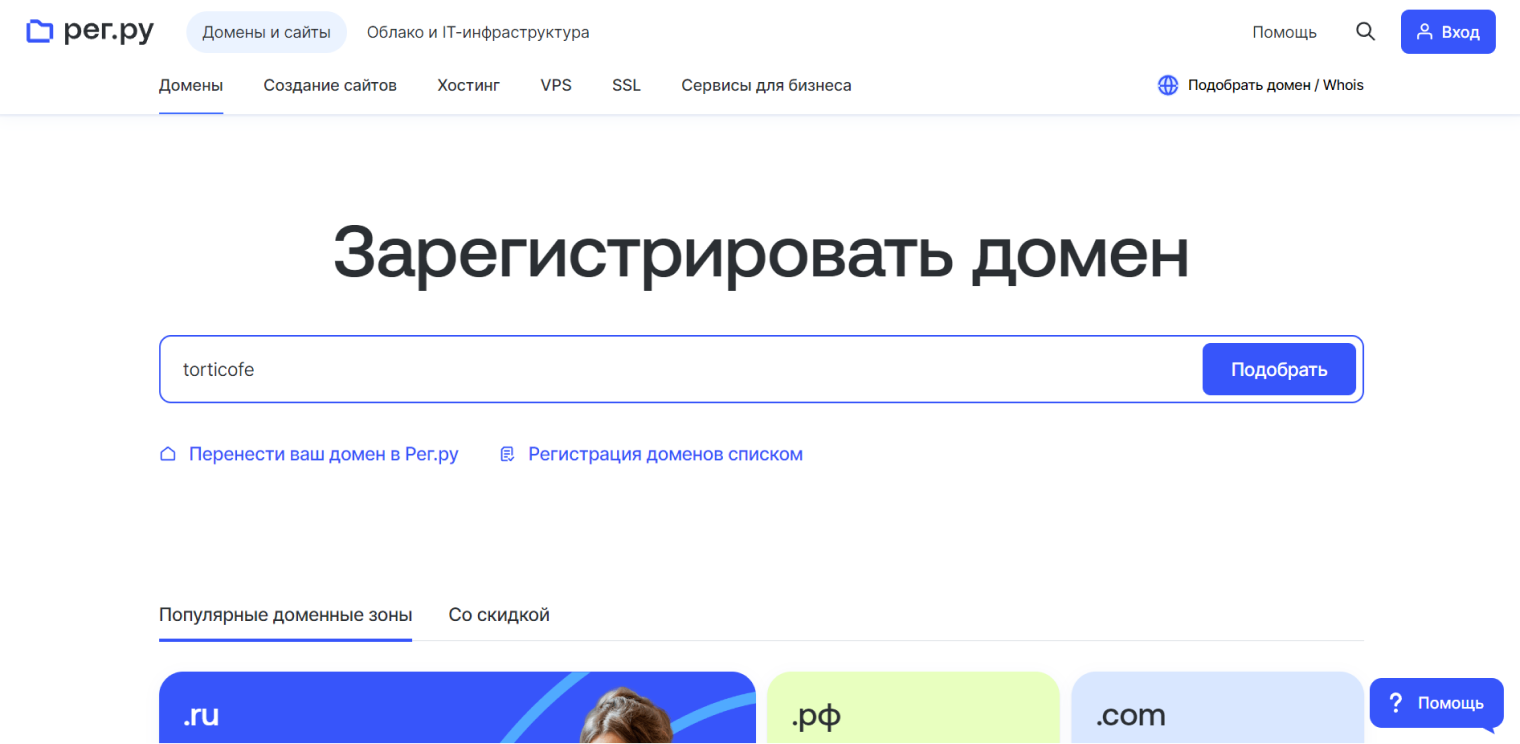The height and width of the screenshot is (744, 1520).
Task: Open the Создание сайтов menu
Action: tap(330, 85)
